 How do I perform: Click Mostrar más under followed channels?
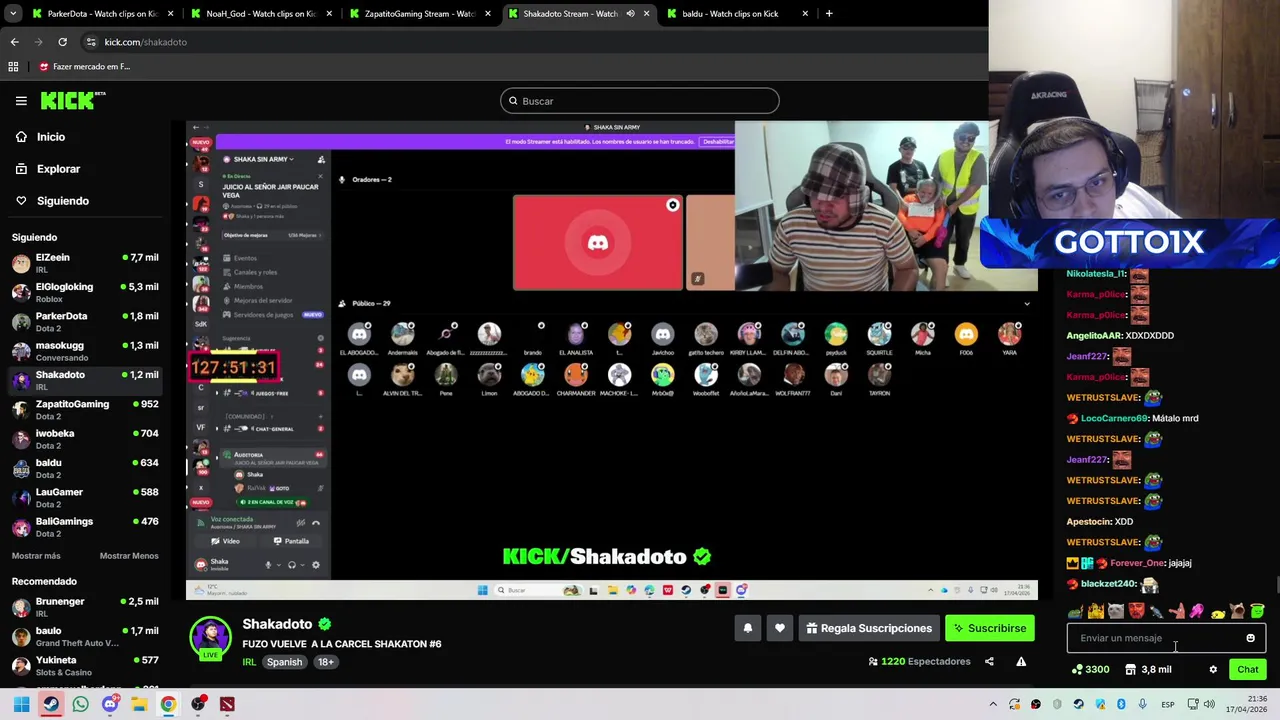36,556
